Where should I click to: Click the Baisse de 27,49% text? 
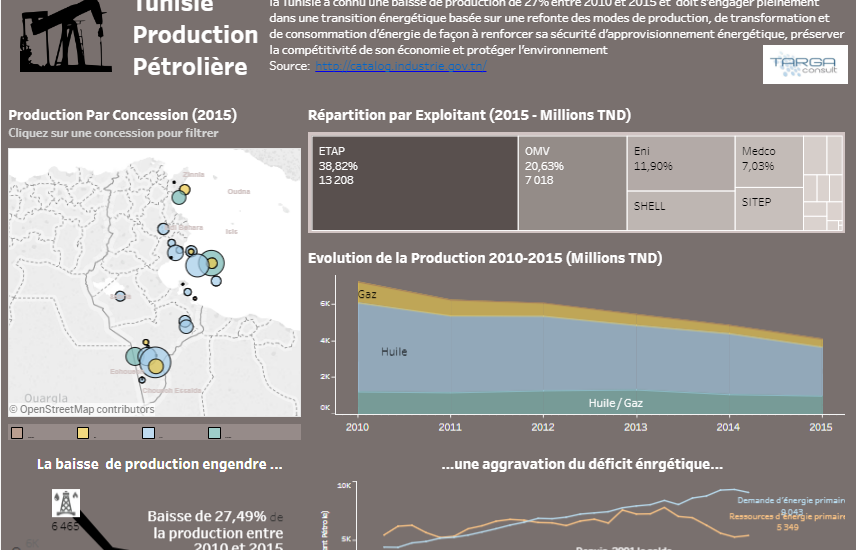point(207,516)
